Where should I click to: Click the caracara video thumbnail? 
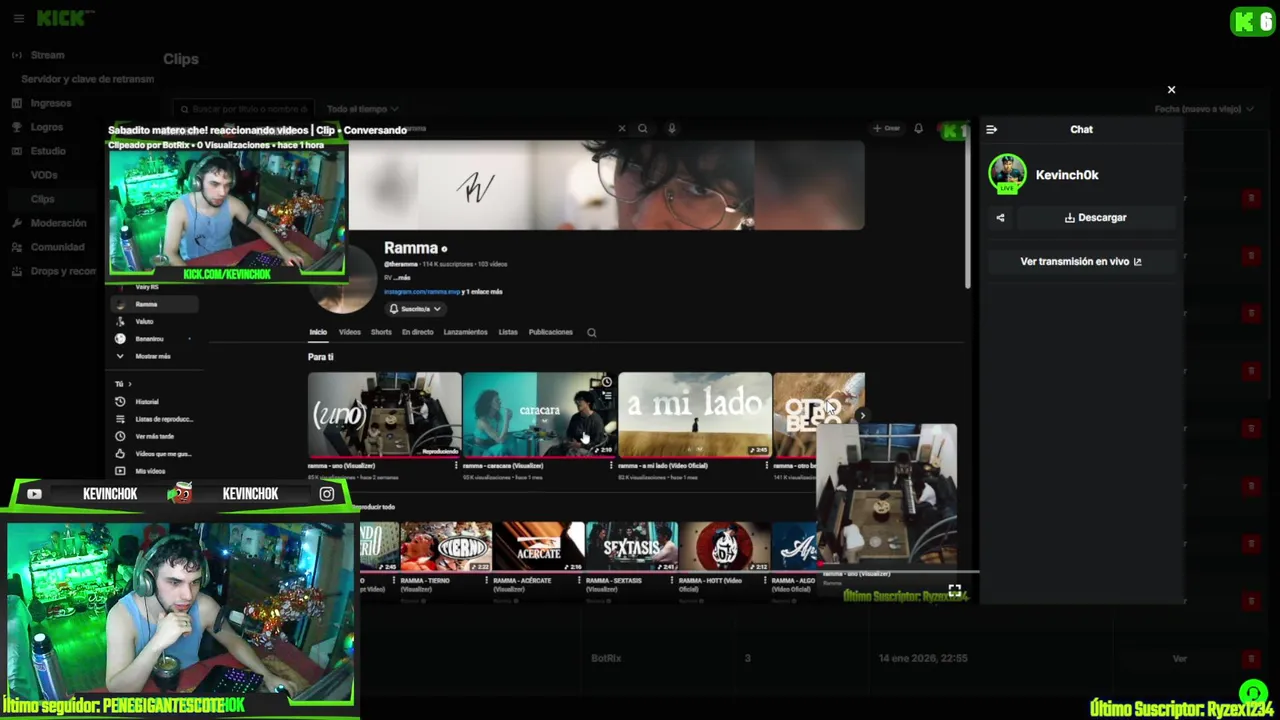pos(539,414)
